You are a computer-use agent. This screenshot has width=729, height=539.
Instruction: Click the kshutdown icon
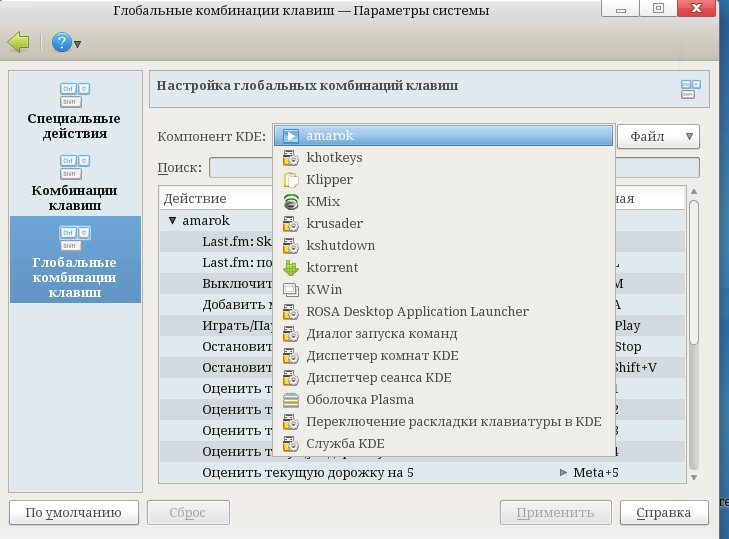coord(291,246)
